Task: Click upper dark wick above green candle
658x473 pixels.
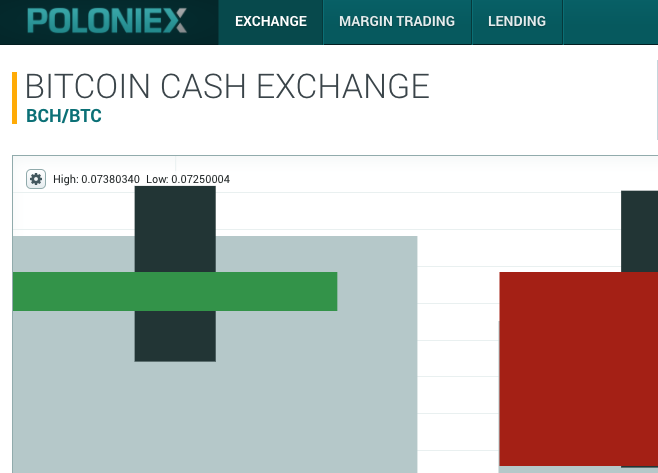Action: pos(175,229)
